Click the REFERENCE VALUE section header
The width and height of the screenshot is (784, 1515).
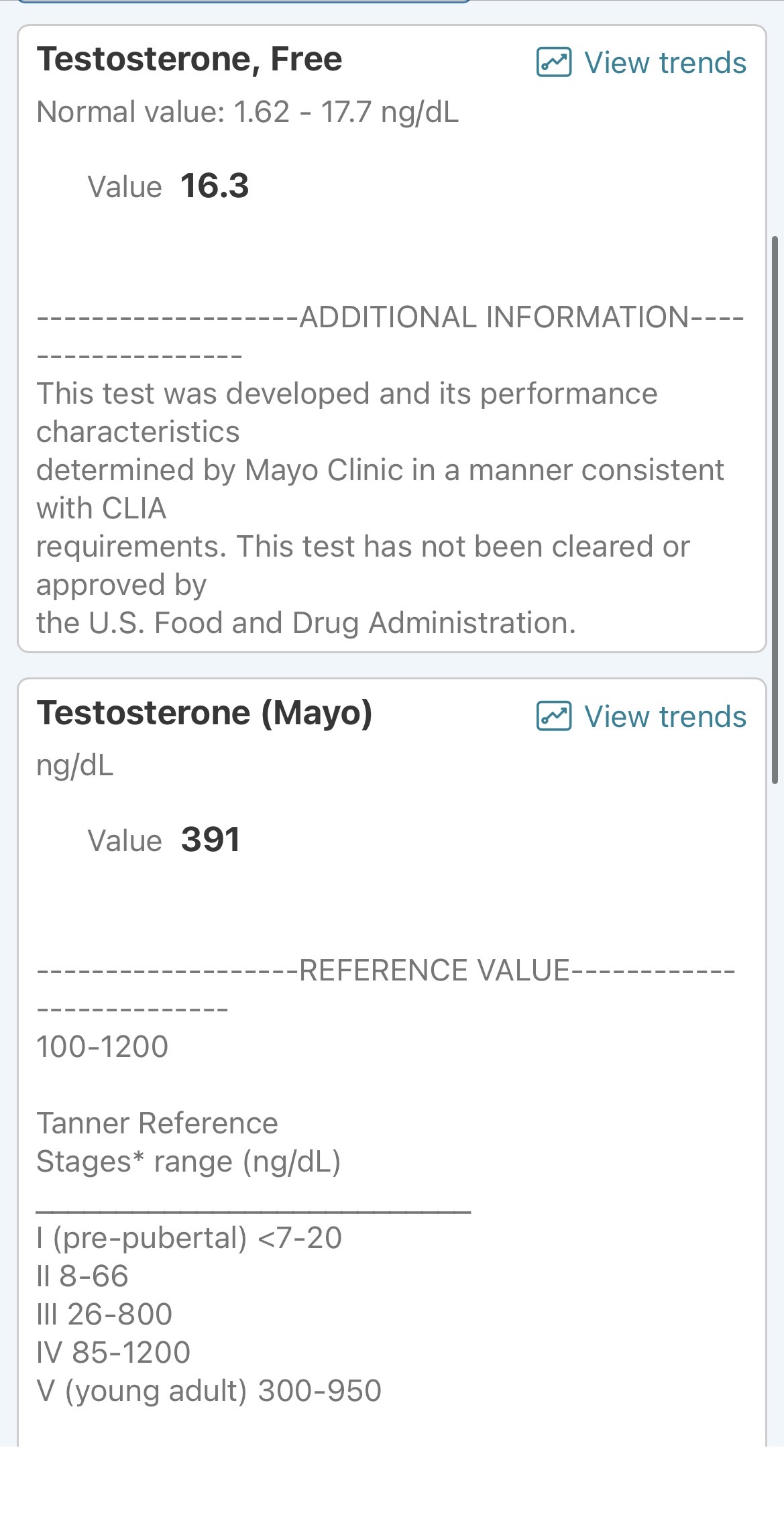coord(434,970)
